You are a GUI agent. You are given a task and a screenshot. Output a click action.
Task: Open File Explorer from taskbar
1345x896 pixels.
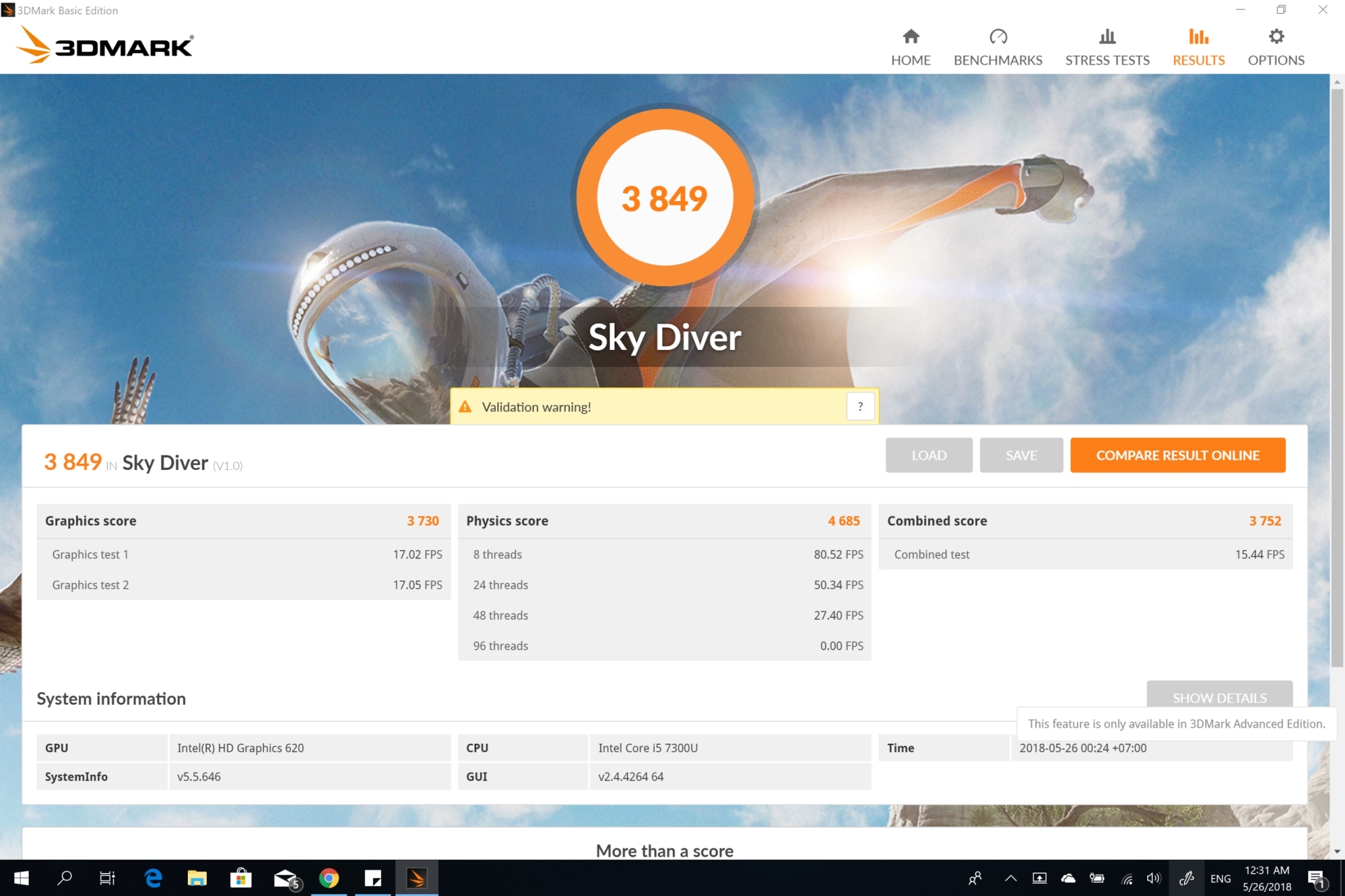coord(197,878)
